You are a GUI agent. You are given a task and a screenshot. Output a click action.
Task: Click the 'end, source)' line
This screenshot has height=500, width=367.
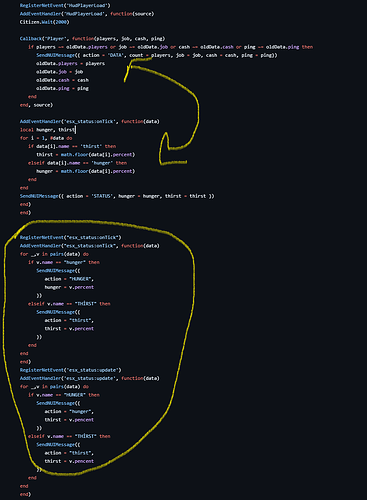click(36, 105)
